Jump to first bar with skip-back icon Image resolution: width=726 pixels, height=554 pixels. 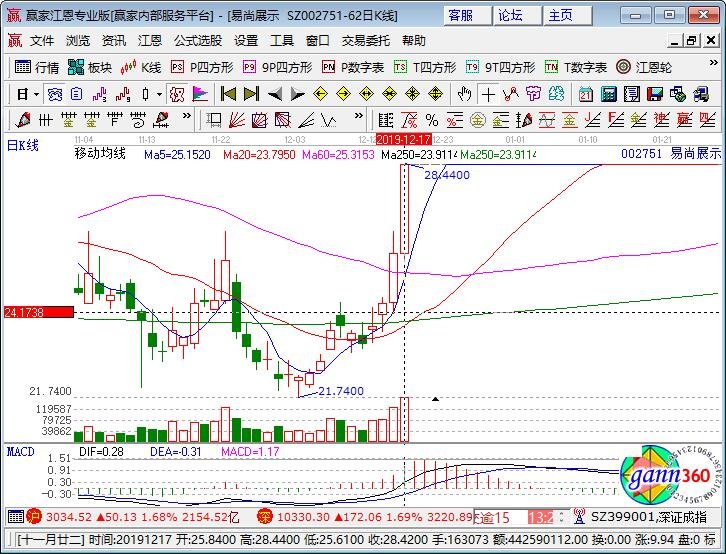[228, 94]
